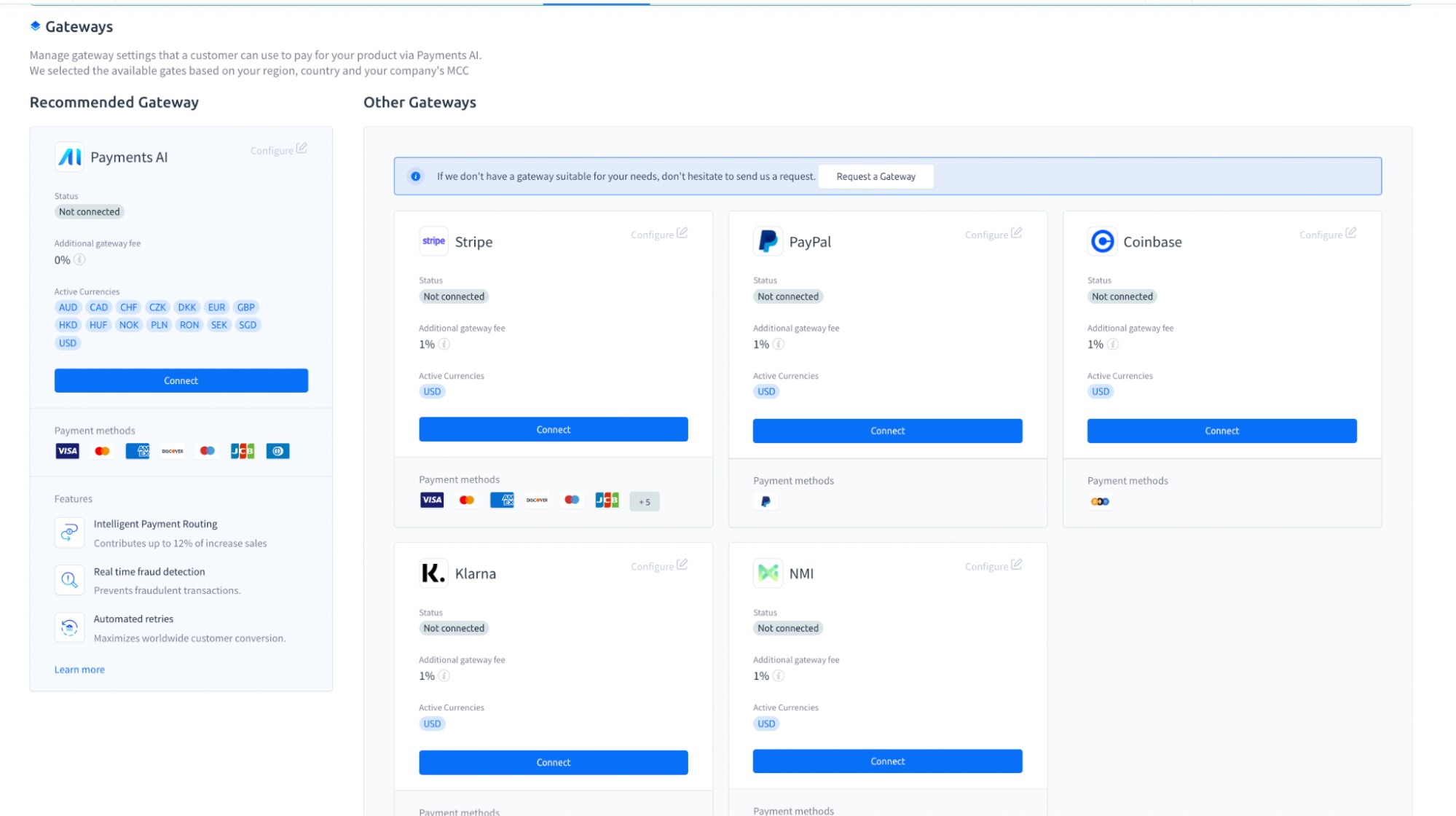Click the NMI logo icon
Viewport: 1456px width, 816px height.
[x=768, y=573]
